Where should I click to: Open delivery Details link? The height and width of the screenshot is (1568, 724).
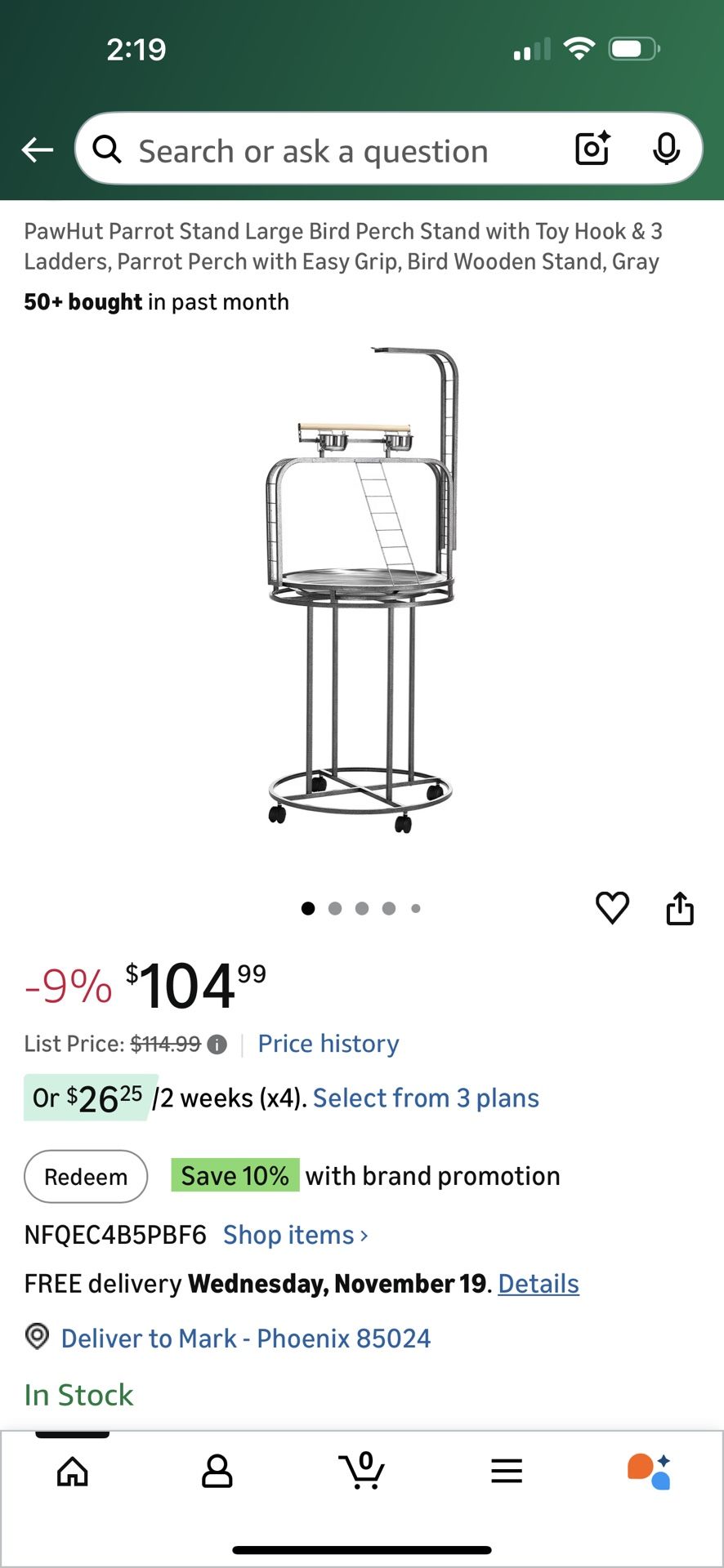click(x=539, y=1284)
